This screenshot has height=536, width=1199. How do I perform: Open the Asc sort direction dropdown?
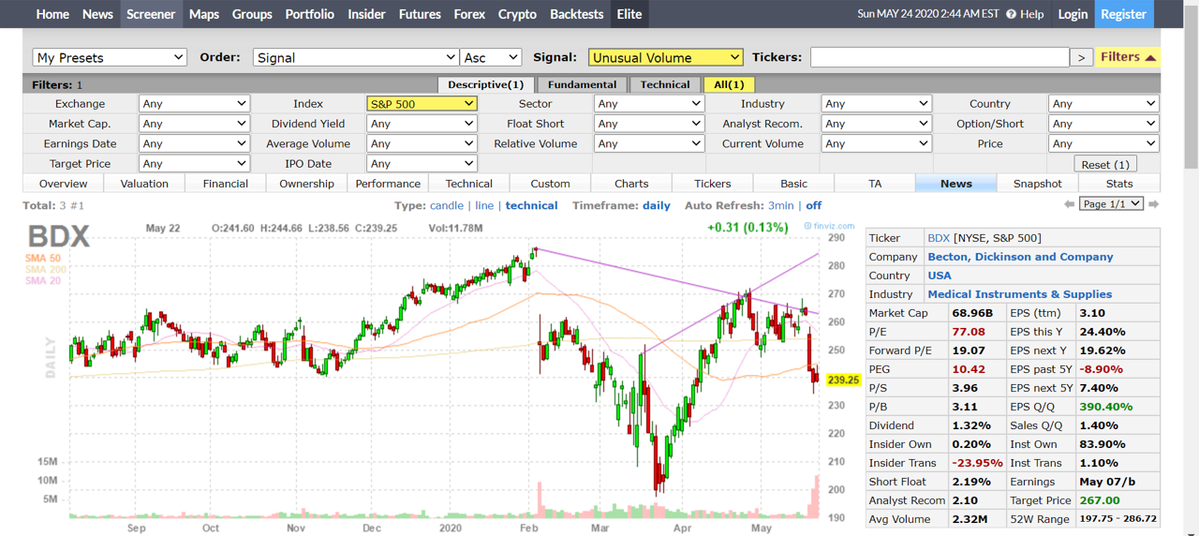491,57
